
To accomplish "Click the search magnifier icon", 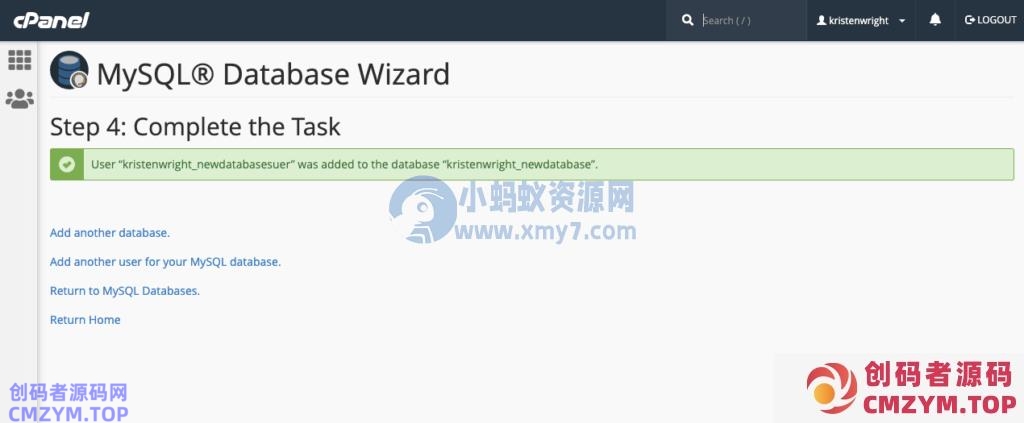I will [687, 20].
